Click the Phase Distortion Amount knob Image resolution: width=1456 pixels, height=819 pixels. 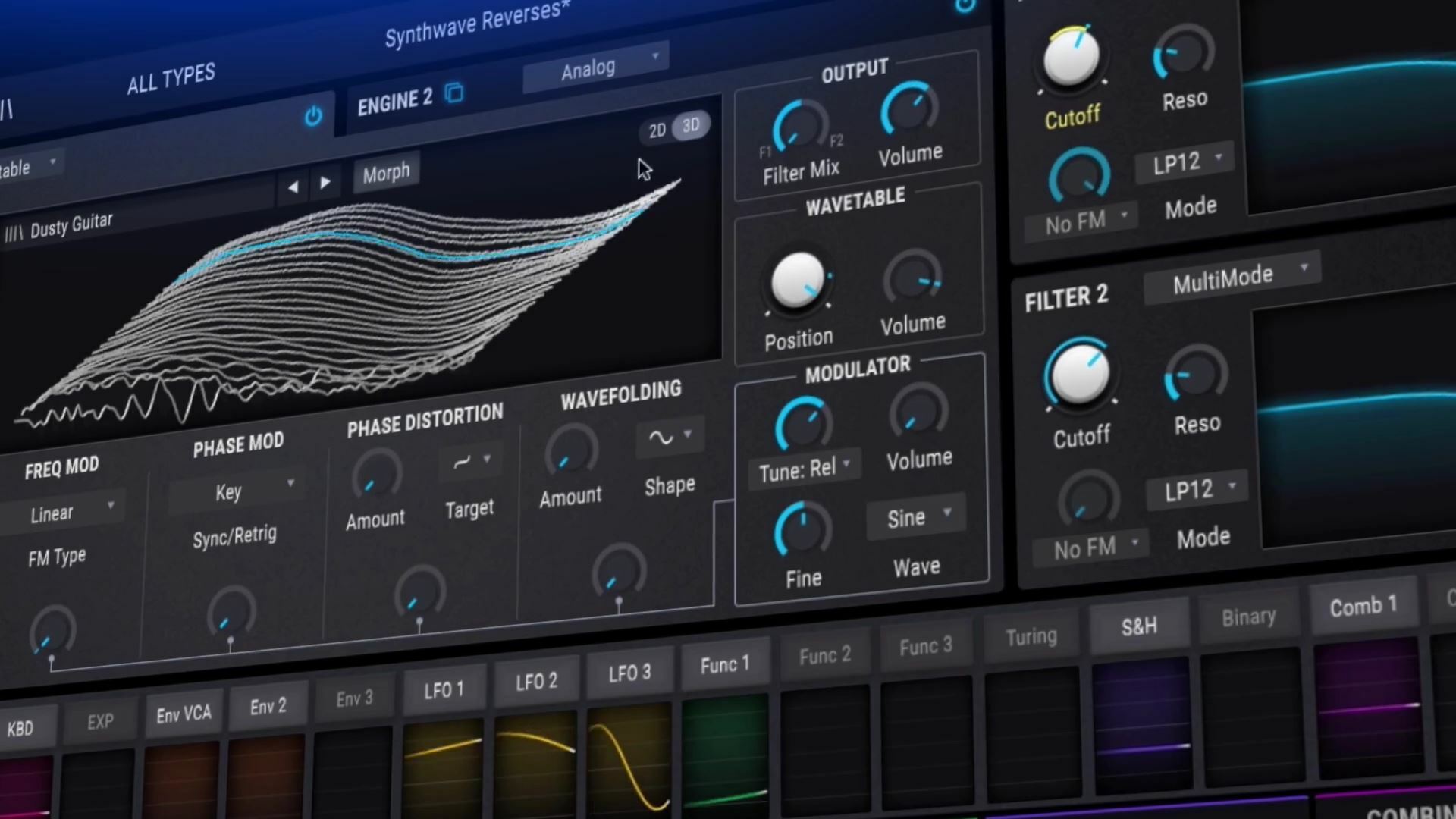376,476
